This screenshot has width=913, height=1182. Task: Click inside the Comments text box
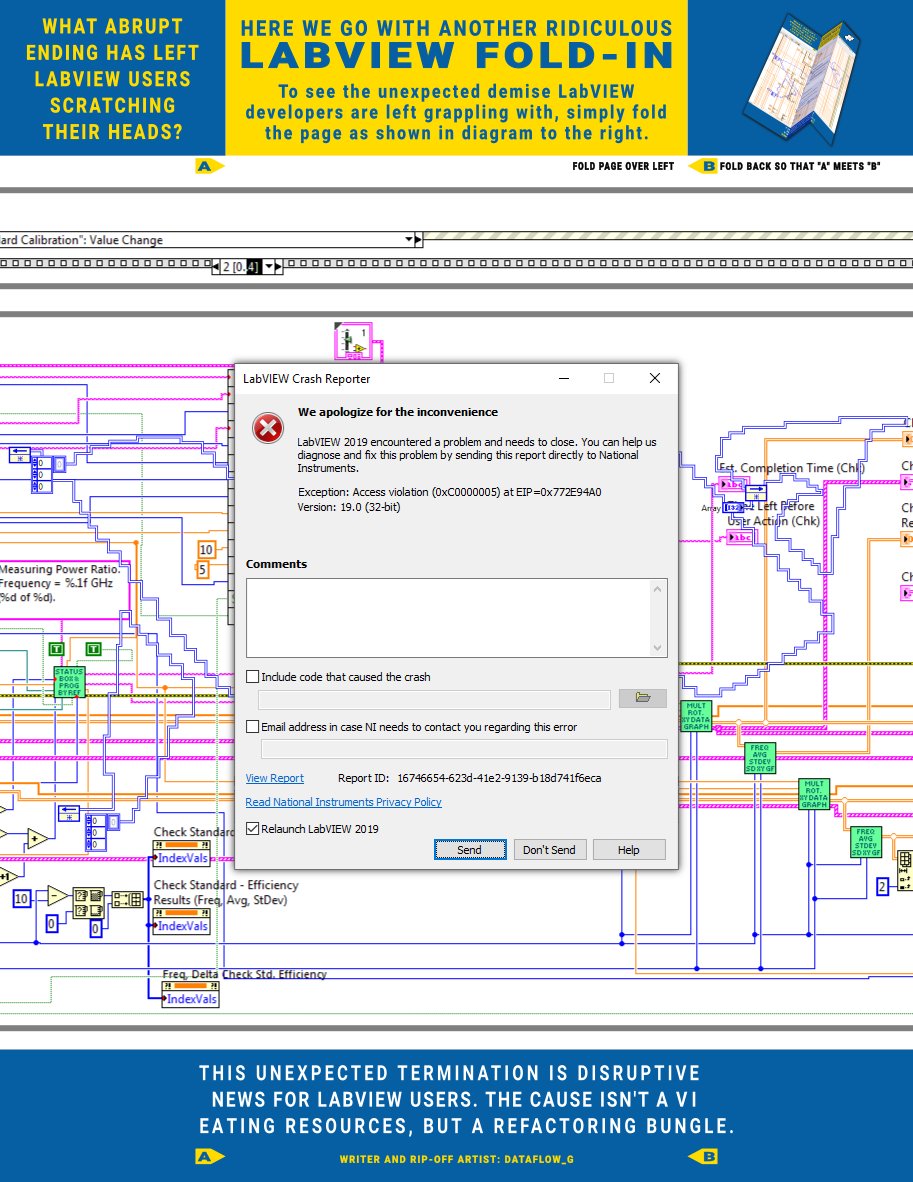[x=449, y=618]
